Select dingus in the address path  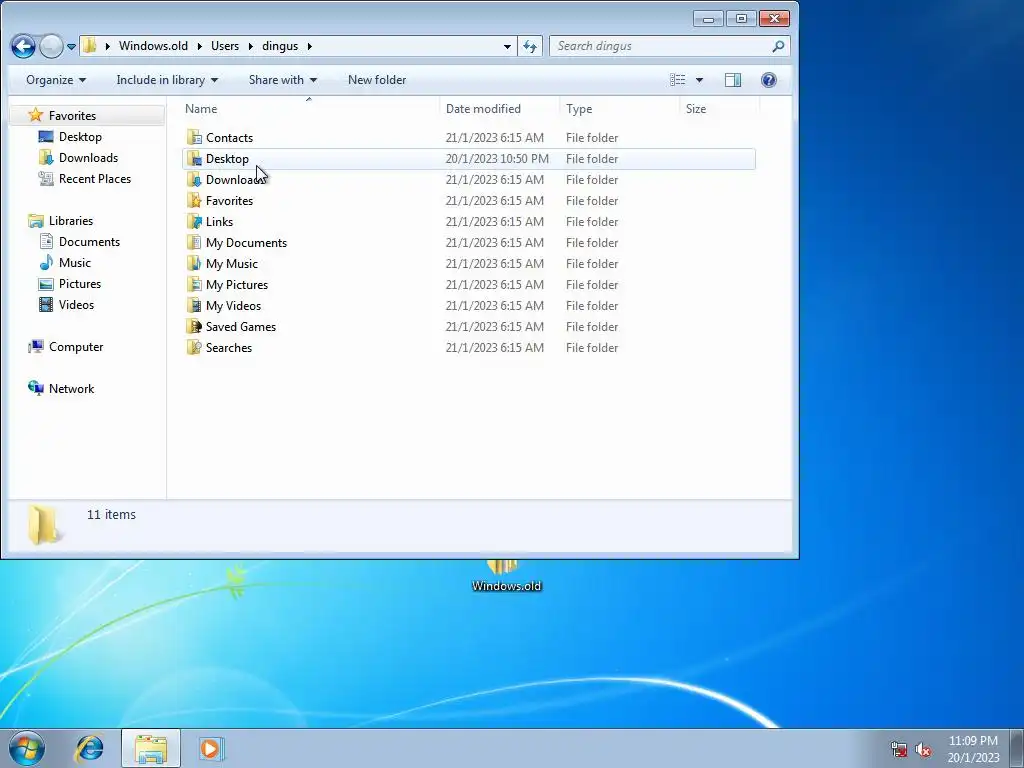point(280,46)
